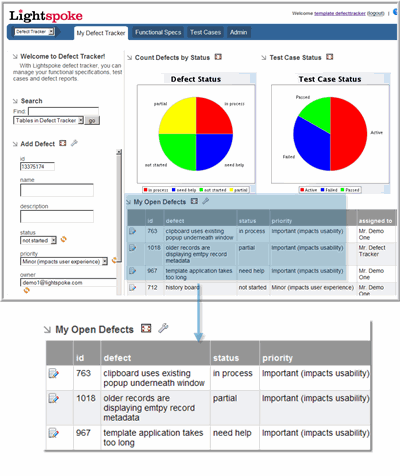The height and width of the screenshot is (476, 400).
Task: Edit defect 712 history board row
Action: point(132,287)
